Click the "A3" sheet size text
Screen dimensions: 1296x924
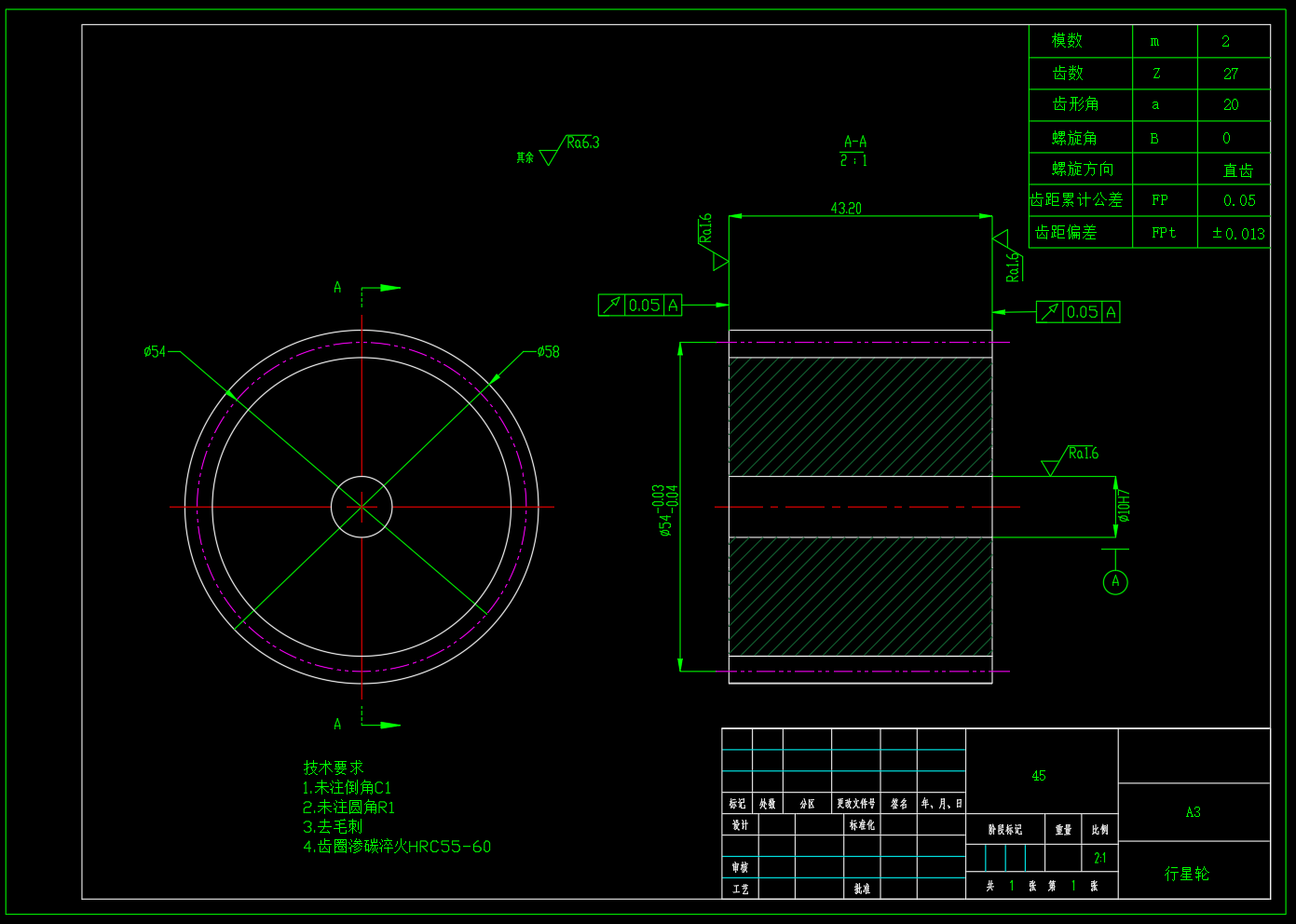1194,812
